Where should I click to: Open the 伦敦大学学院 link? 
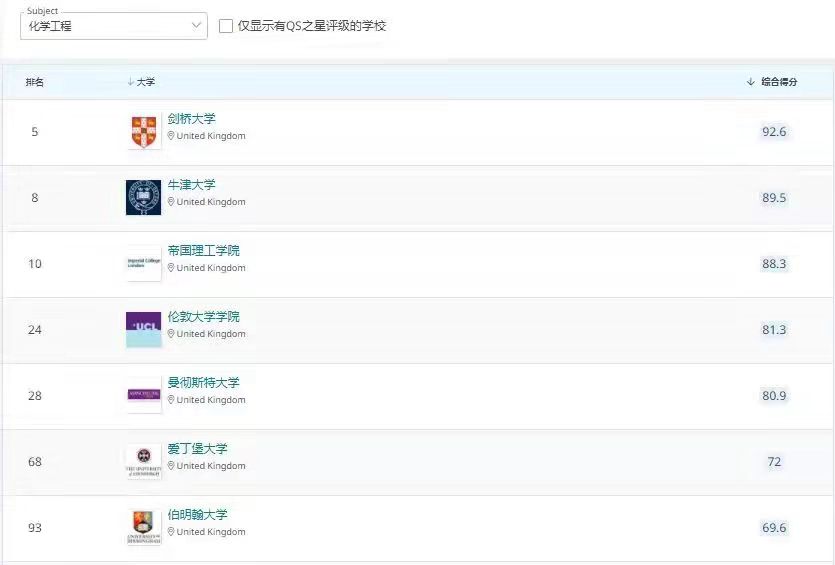(x=203, y=316)
